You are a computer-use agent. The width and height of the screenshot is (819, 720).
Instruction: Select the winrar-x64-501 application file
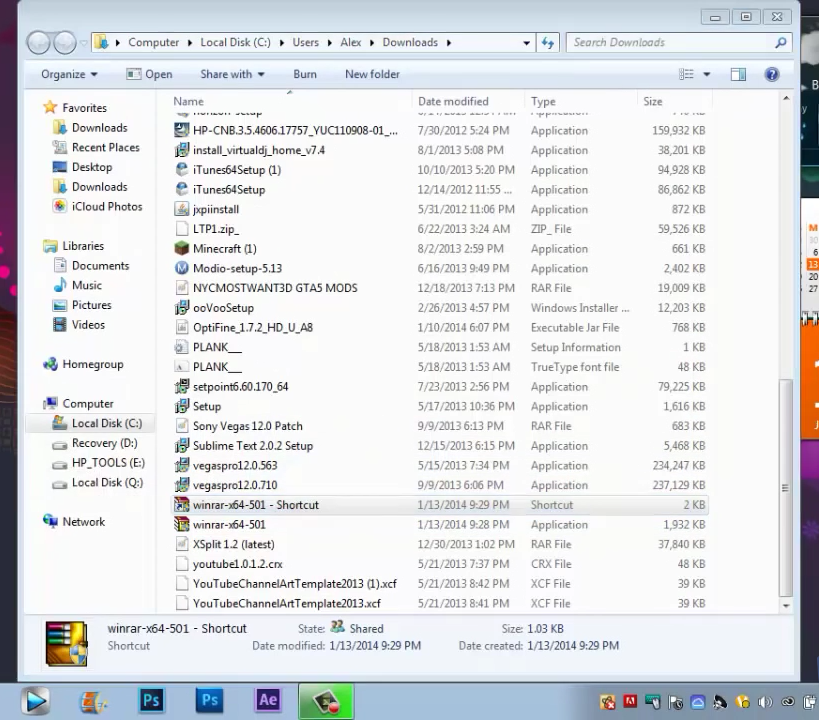(x=229, y=525)
